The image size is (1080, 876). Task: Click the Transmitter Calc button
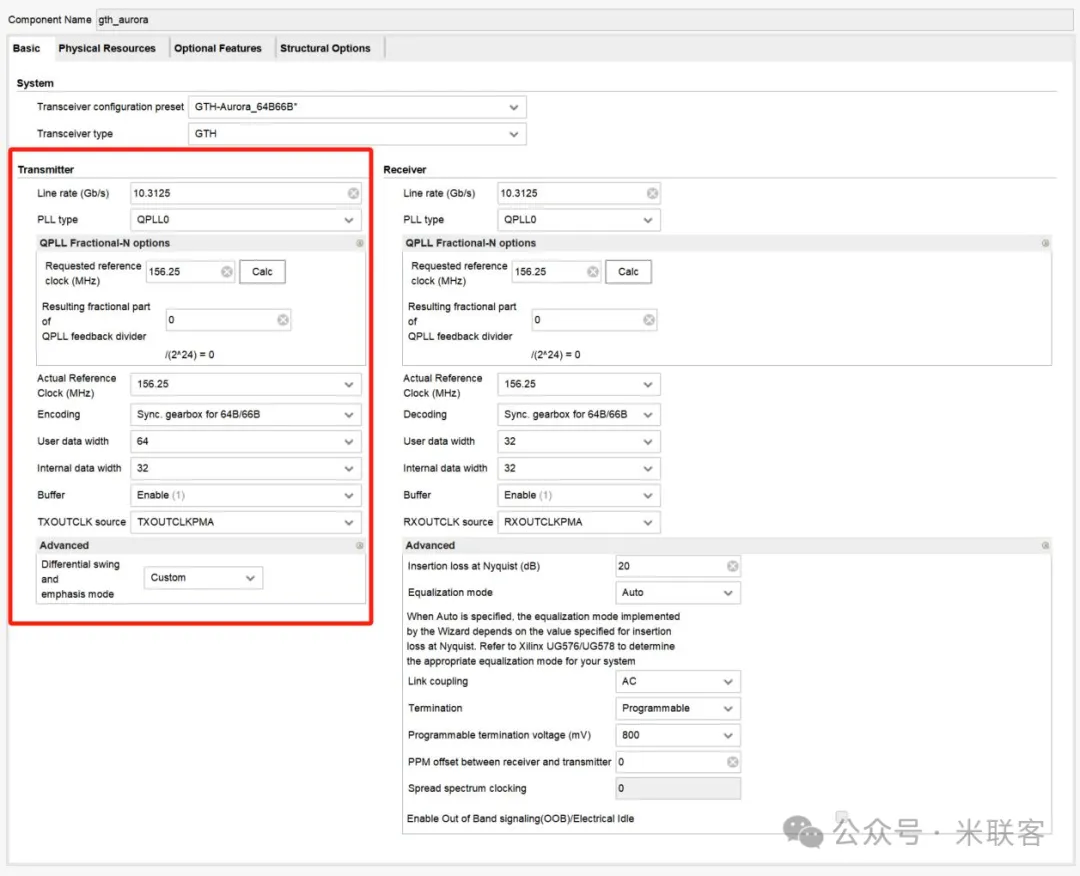262,272
